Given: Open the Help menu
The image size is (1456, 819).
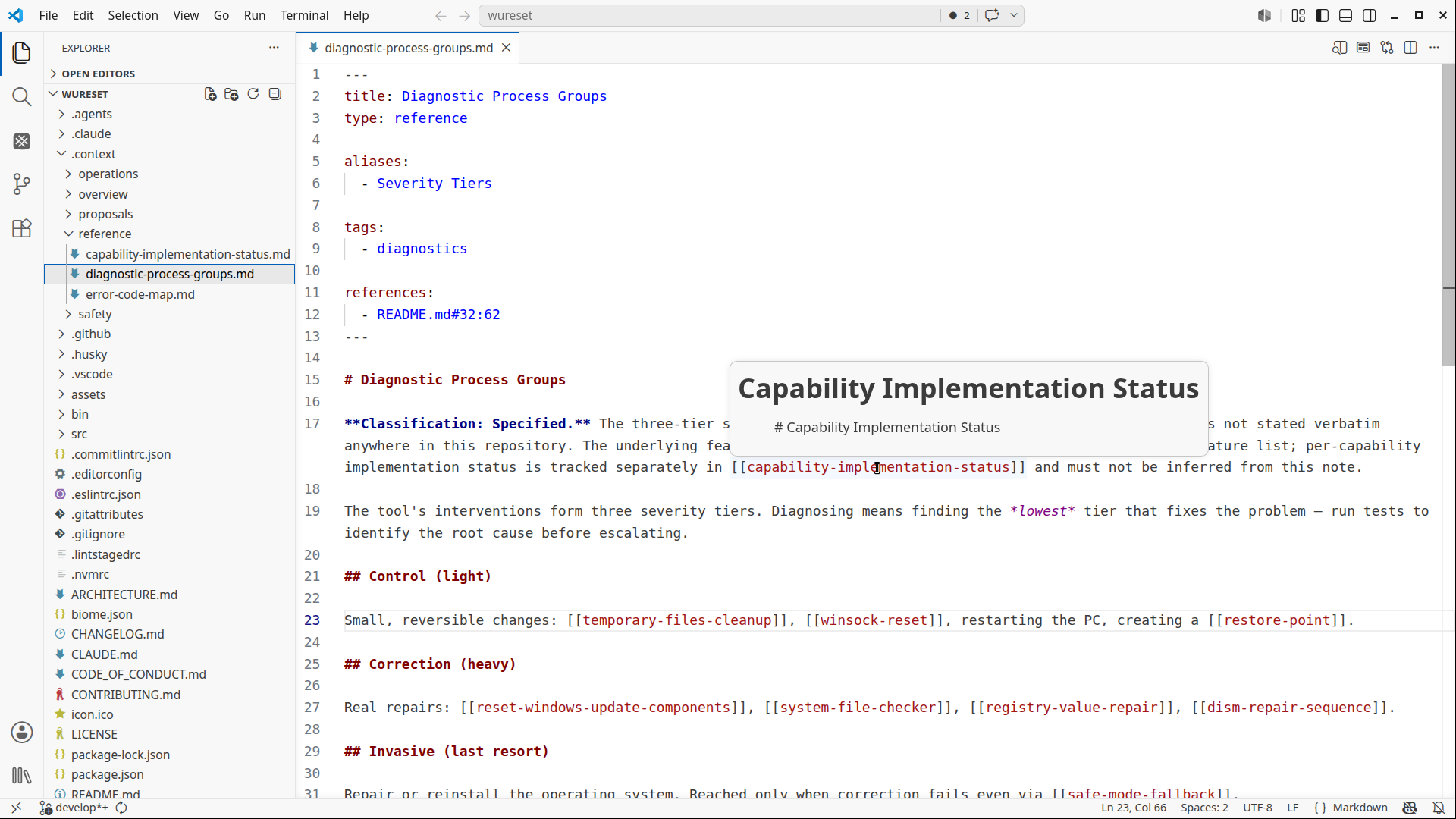Looking at the screenshot, I should [x=356, y=15].
